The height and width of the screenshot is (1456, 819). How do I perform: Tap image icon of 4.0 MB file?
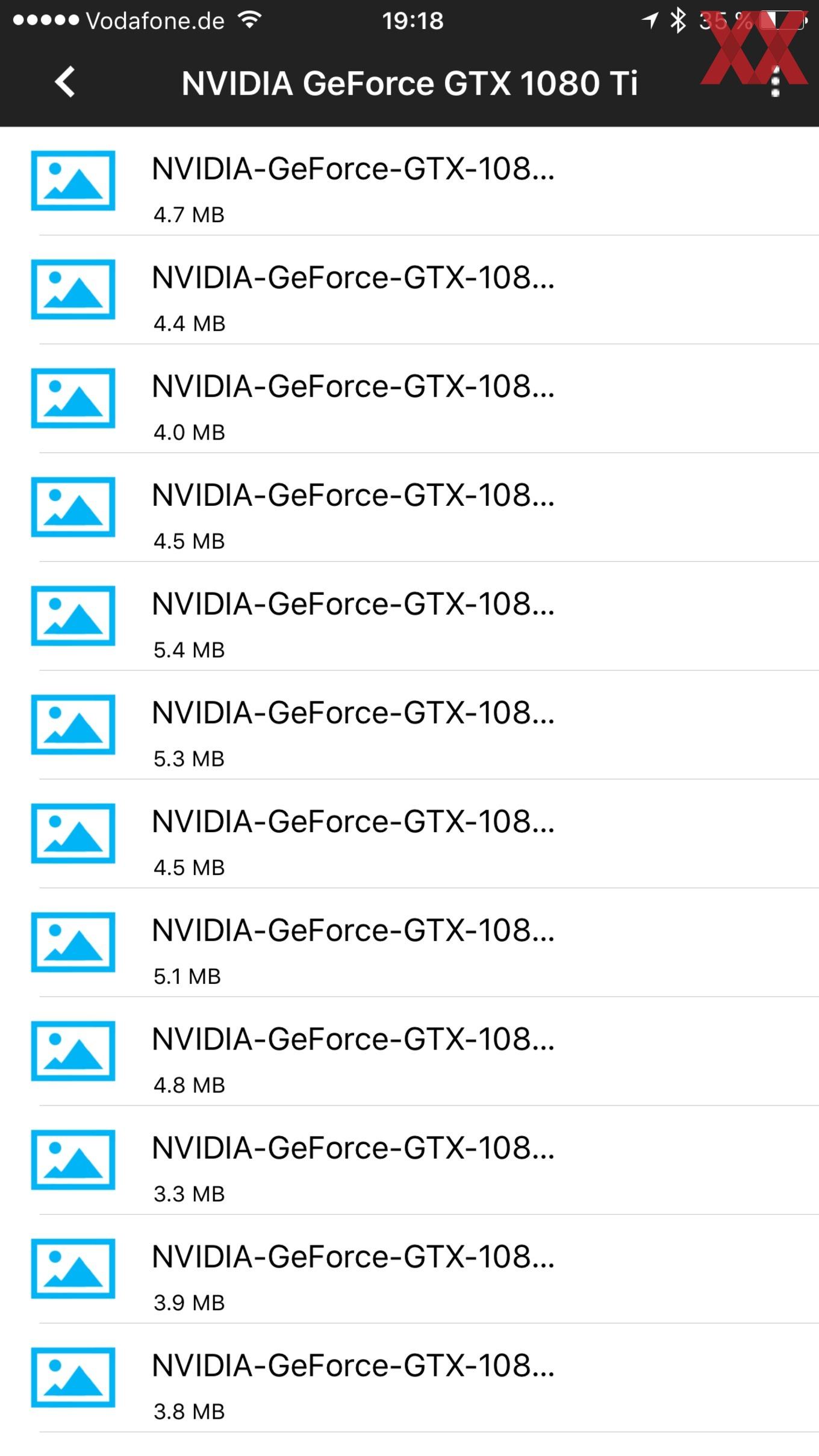(73, 398)
